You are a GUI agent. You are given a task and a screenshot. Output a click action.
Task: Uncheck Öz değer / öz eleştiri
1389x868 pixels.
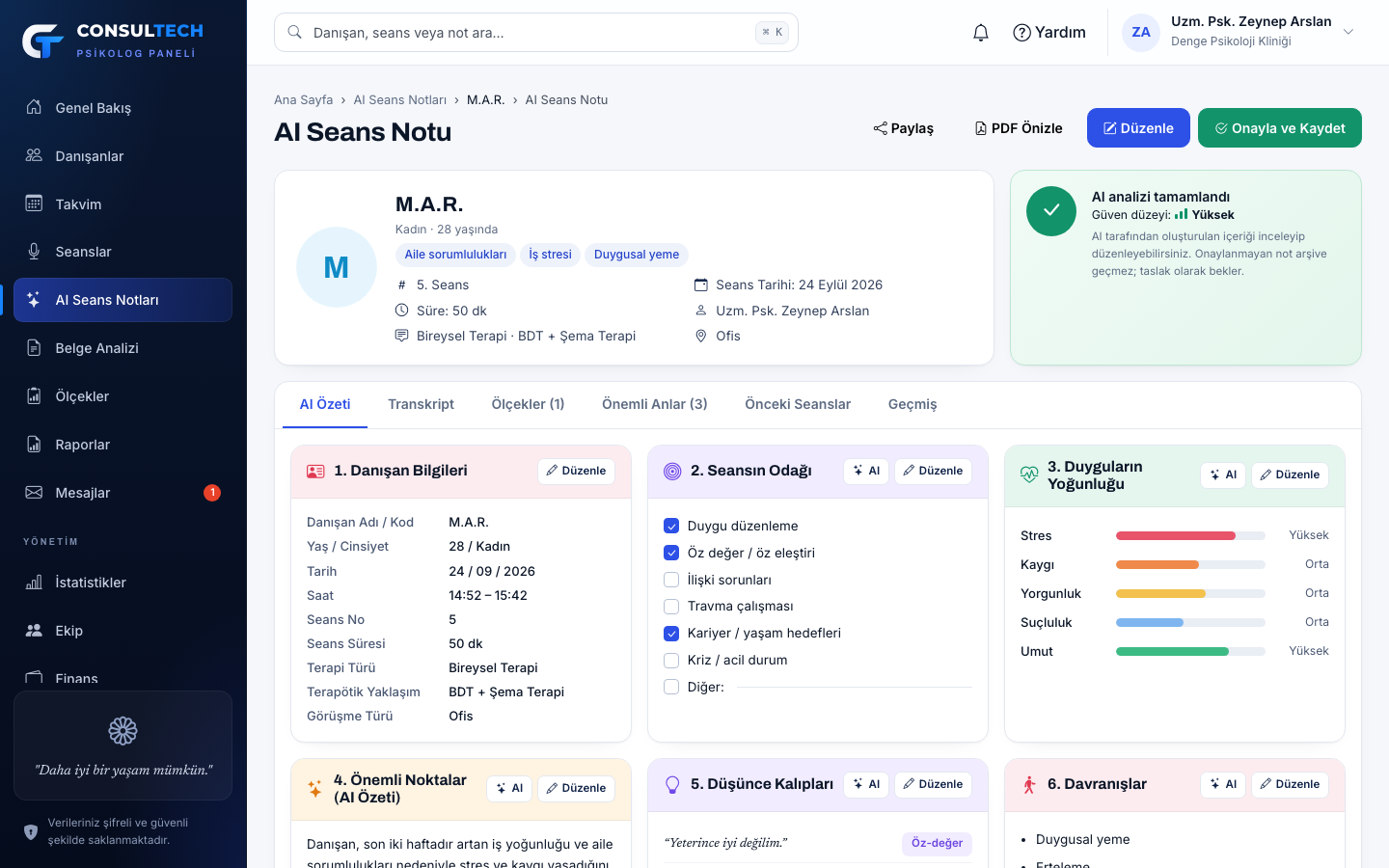pos(671,553)
